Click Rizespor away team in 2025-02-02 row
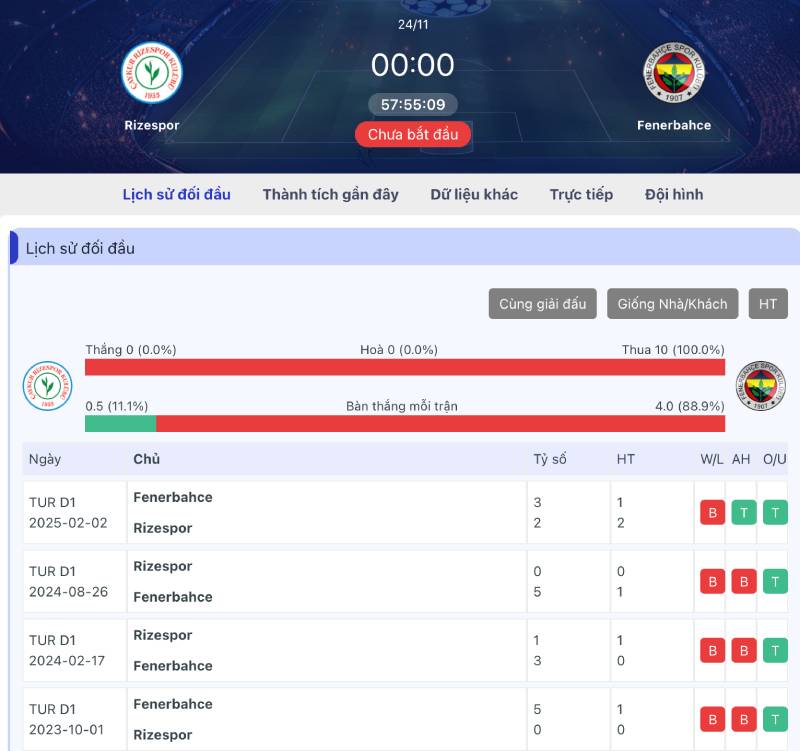Viewport: 800px width, 751px height. click(163, 528)
